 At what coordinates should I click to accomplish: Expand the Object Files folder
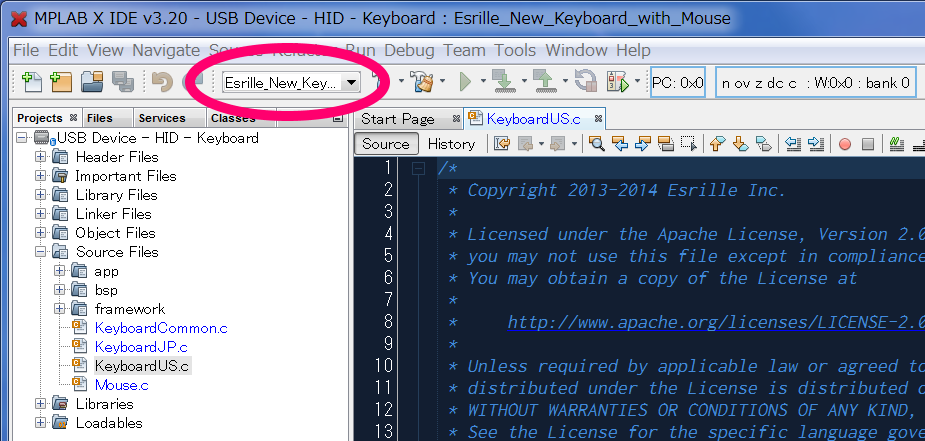tap(40, 232)
